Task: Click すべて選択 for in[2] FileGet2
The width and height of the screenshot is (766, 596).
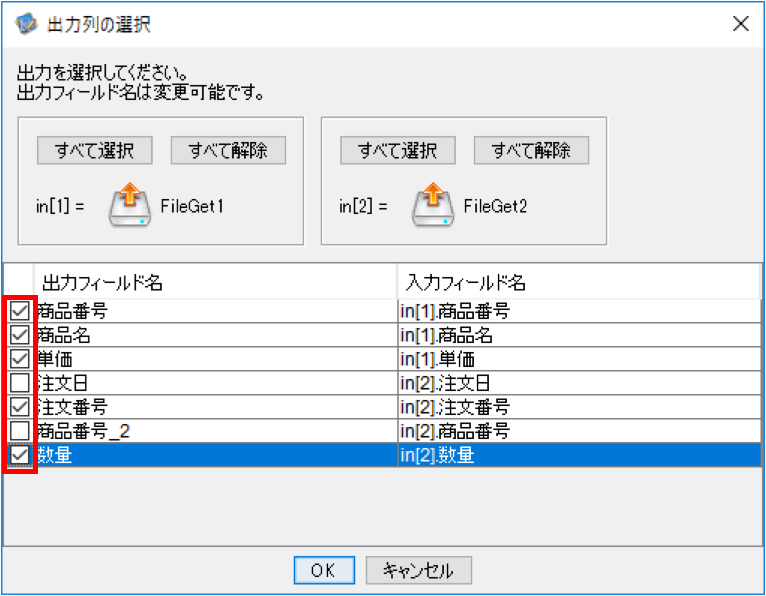Action: coord(398,150)
